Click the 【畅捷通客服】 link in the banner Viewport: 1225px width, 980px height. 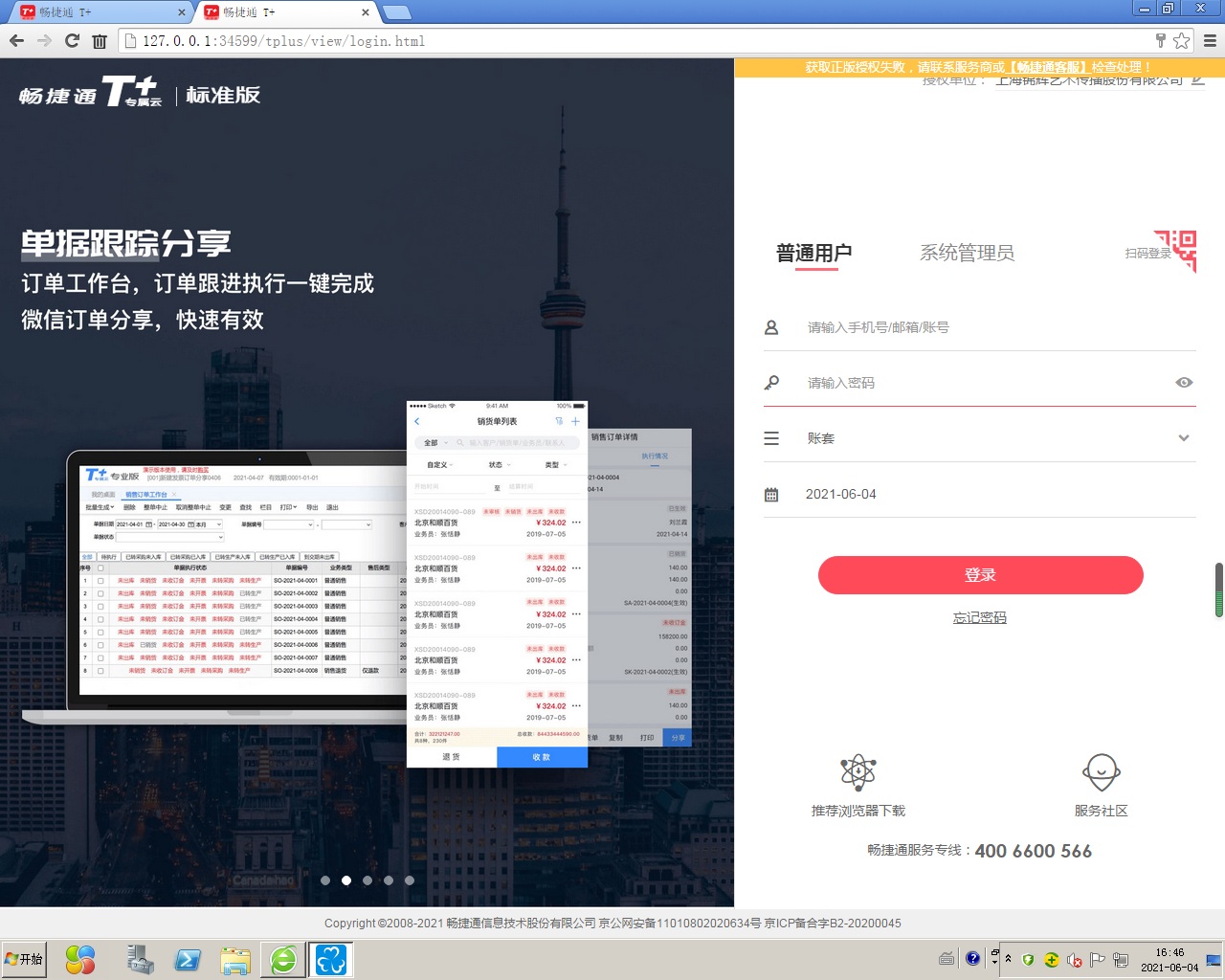[1049, 68]
